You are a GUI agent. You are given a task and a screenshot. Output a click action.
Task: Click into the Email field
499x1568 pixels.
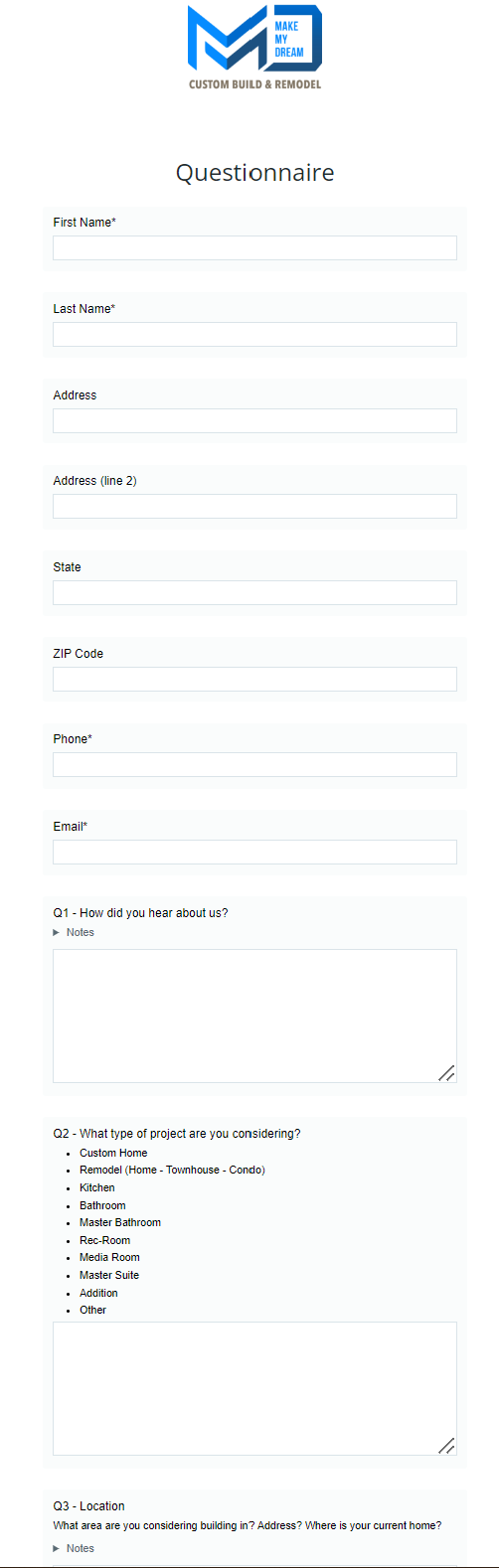(254, 852)
